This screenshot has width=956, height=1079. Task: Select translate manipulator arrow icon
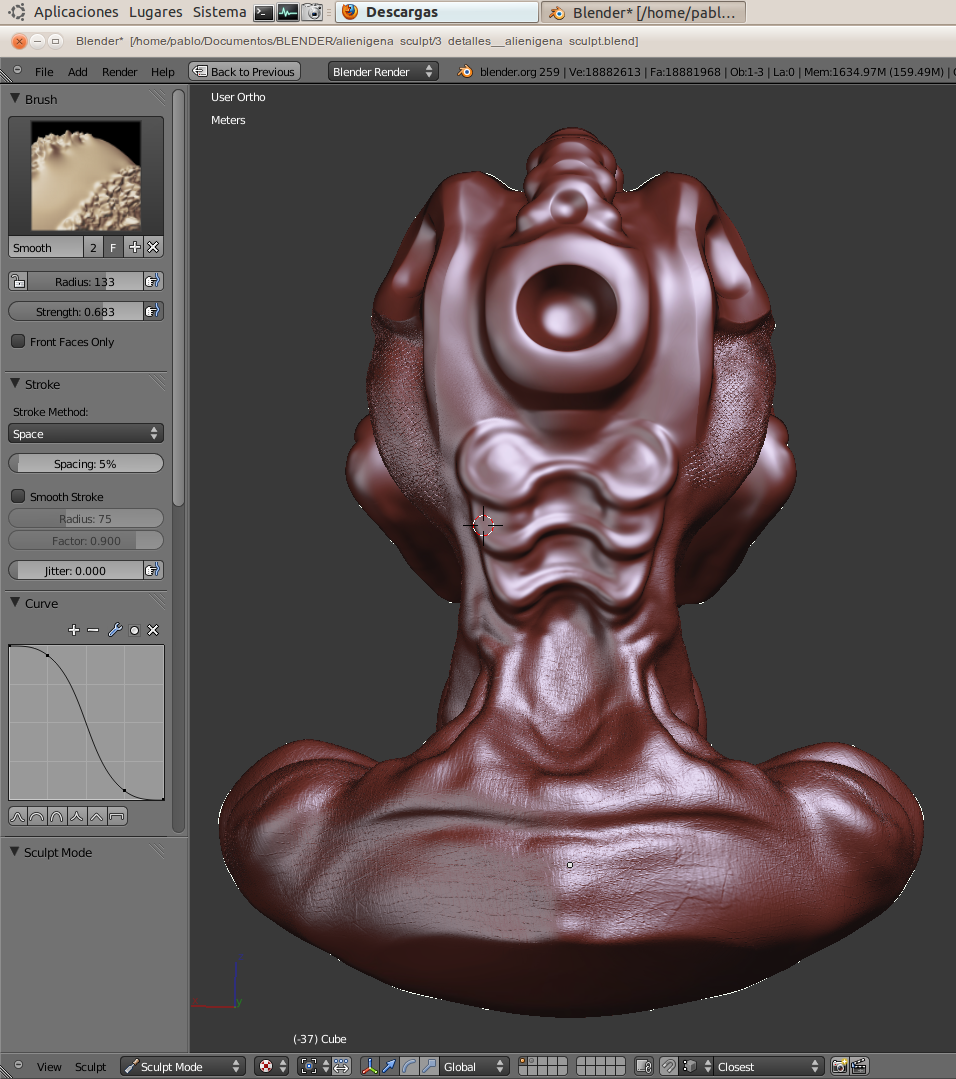click(389, 1067)
